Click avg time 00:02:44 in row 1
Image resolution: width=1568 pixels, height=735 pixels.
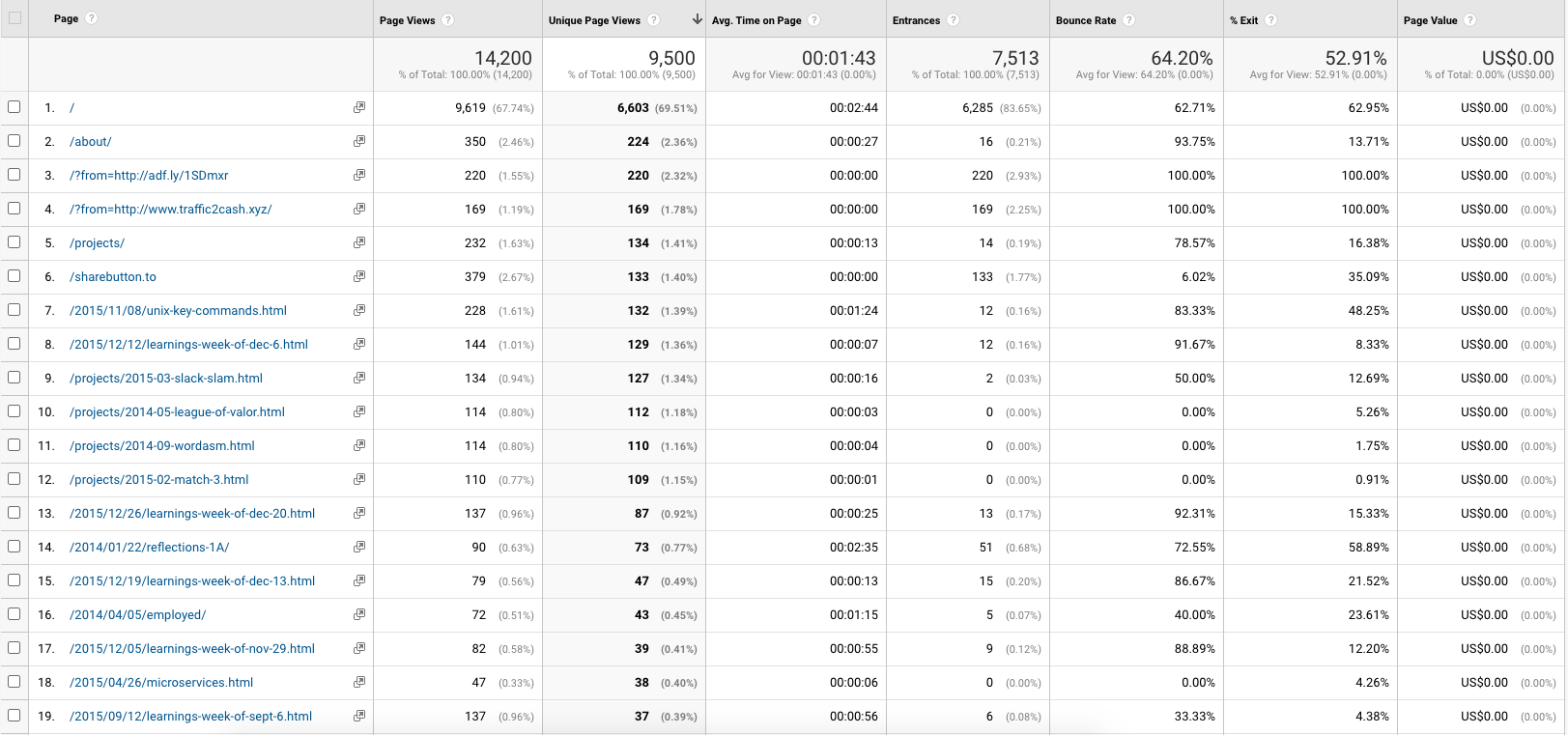(x=854, y=108)
